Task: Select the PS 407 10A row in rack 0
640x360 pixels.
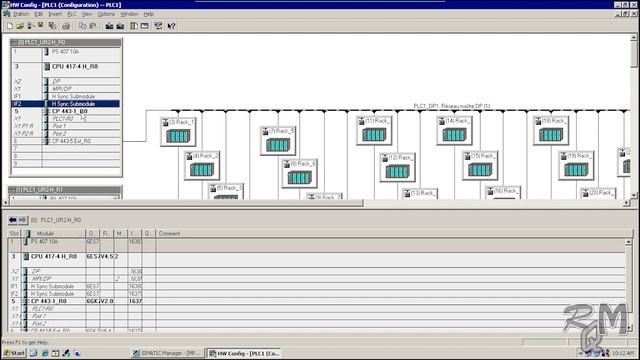Action: pos(66,52)
